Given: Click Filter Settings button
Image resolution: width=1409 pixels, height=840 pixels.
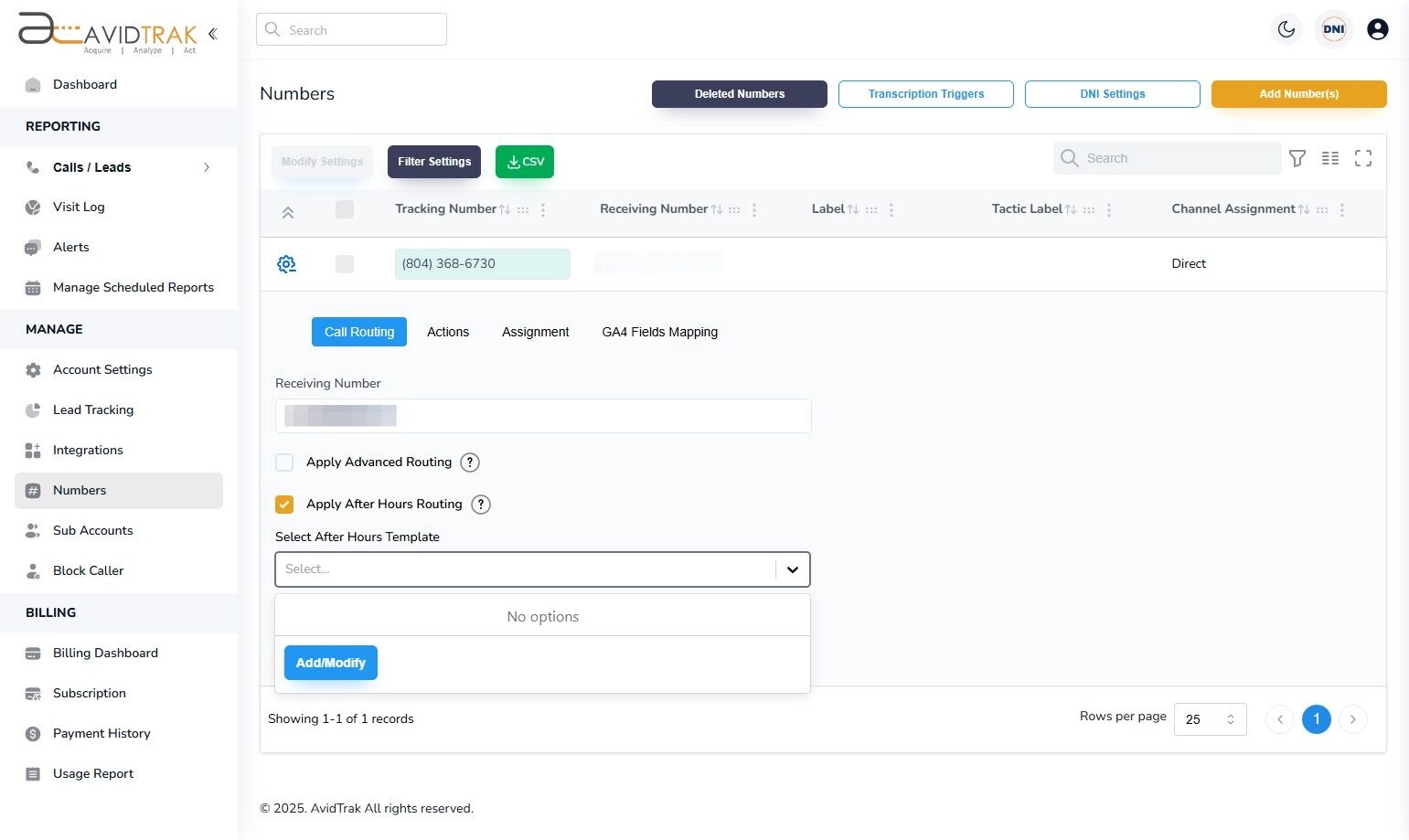Looking at the screenshot, I should 434,162.
